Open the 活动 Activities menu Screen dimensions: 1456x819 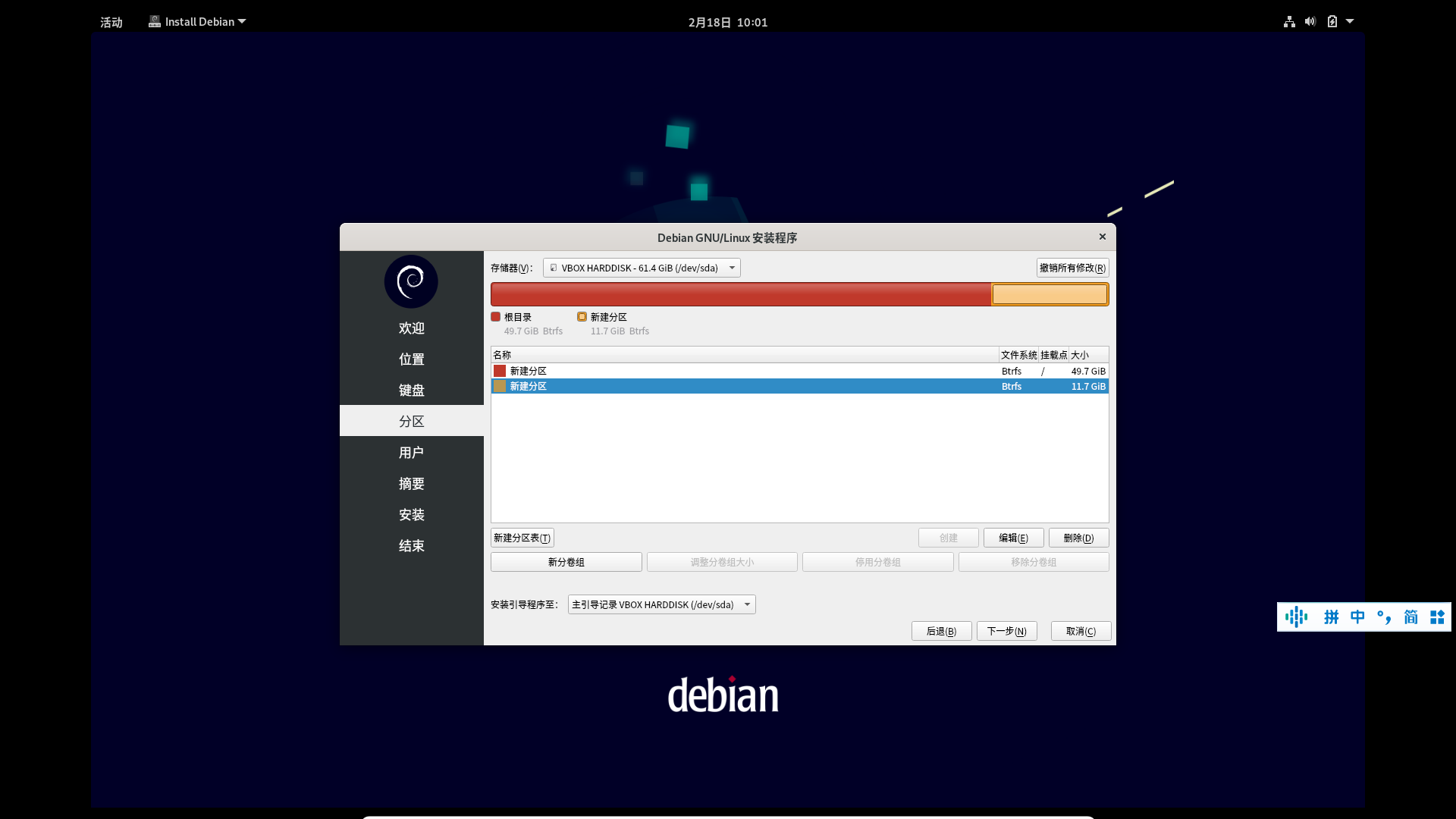point(111,21)
